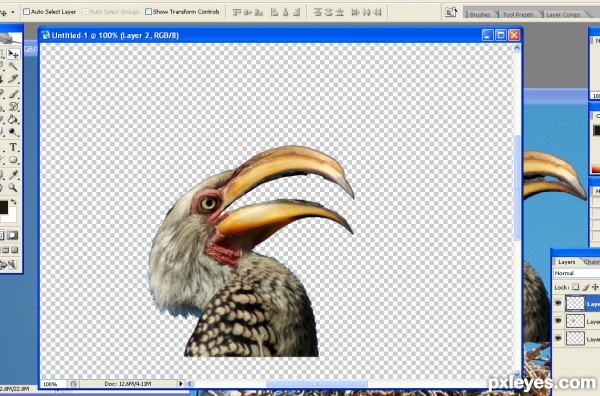This screenshot has width=600, height=396.
Task: Select the Slice tool
Action: (13, 79)
